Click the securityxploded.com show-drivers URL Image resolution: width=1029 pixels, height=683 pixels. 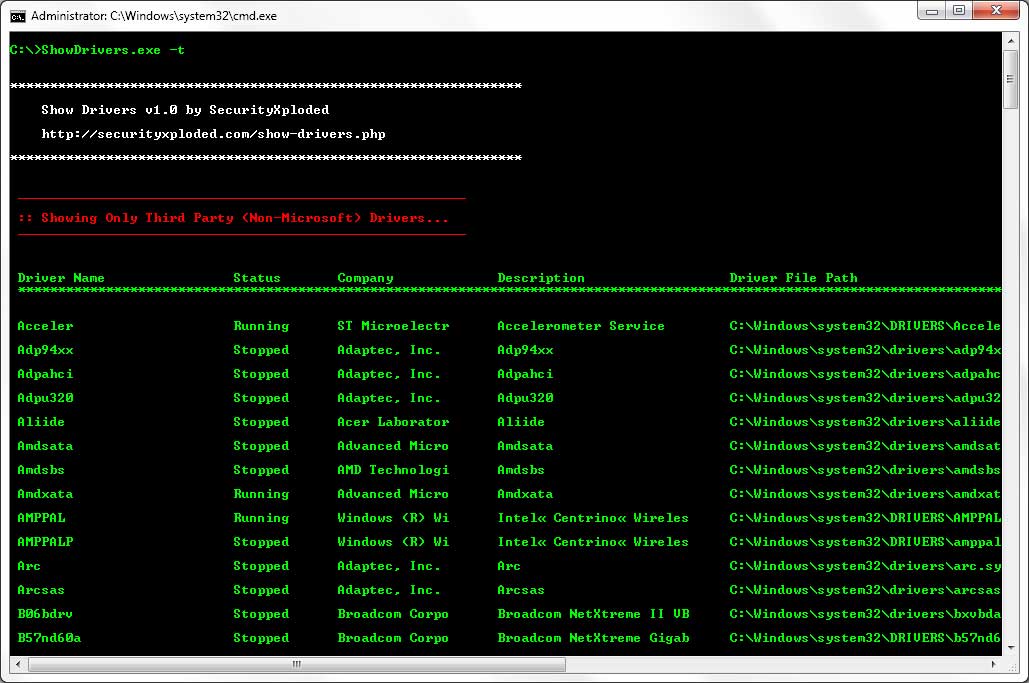point(213,134)
